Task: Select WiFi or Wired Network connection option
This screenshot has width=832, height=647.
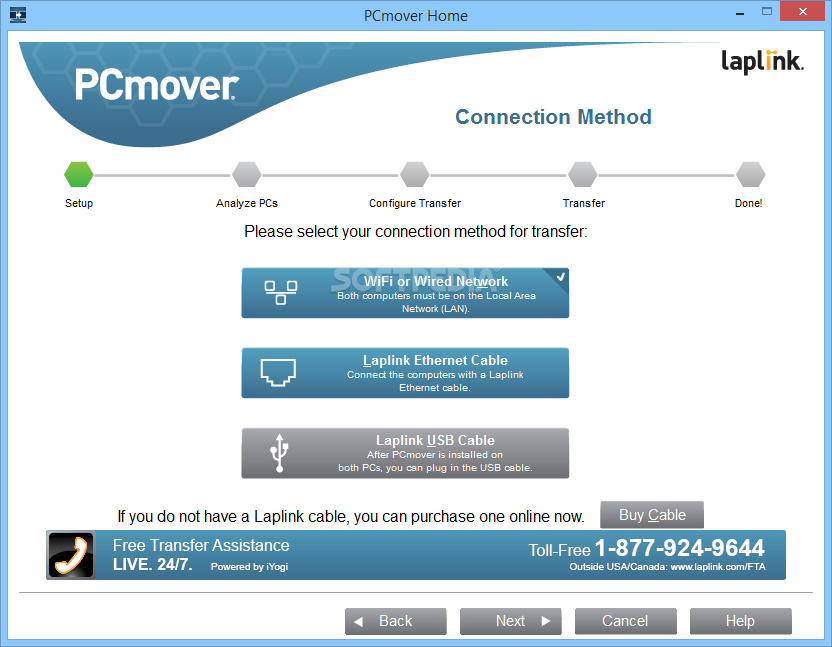Action: (x=405, y=293)
